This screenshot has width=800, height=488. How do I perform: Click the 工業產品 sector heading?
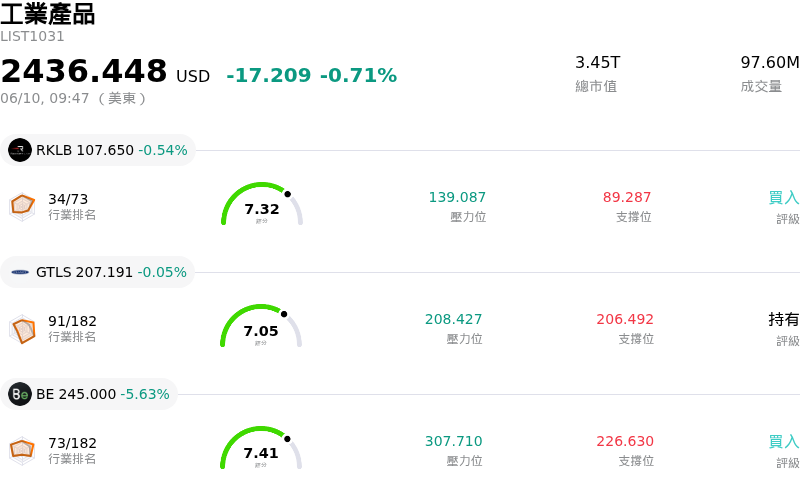pyautogui.click(x=47, y=14)
